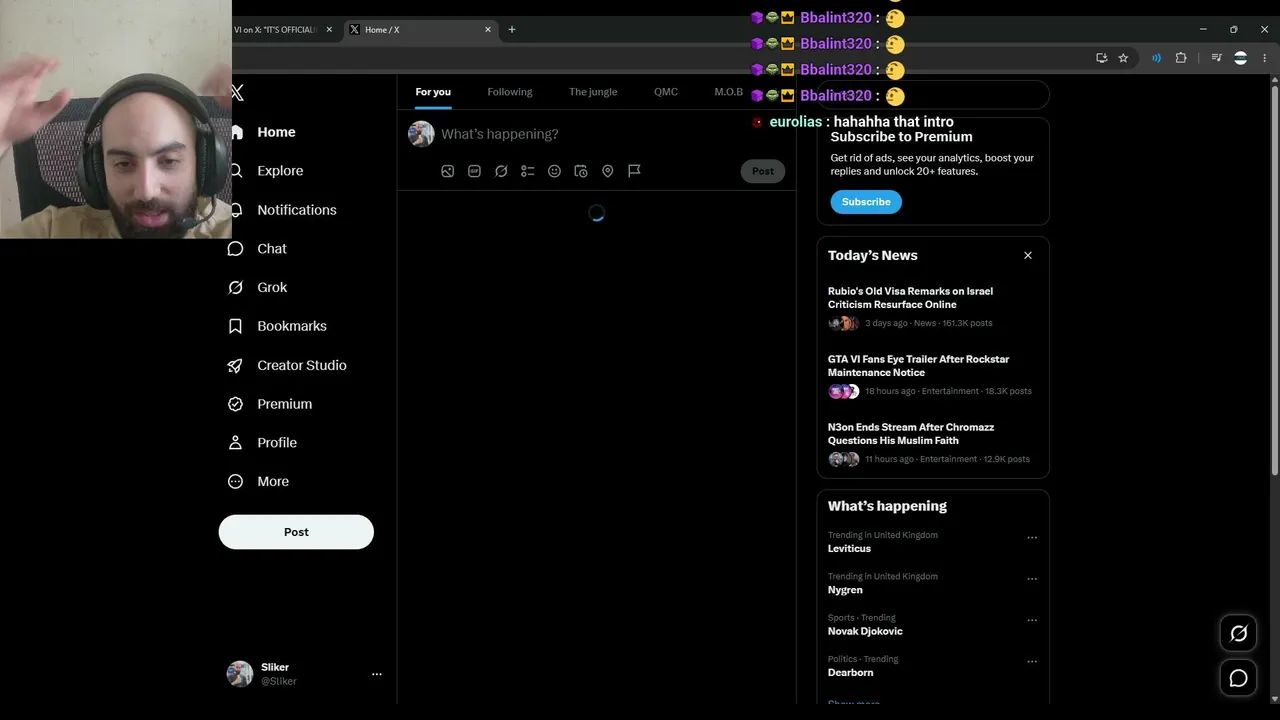Click the install app icon in address bar
The image size is (1280, 720).
click(1102, 58)
